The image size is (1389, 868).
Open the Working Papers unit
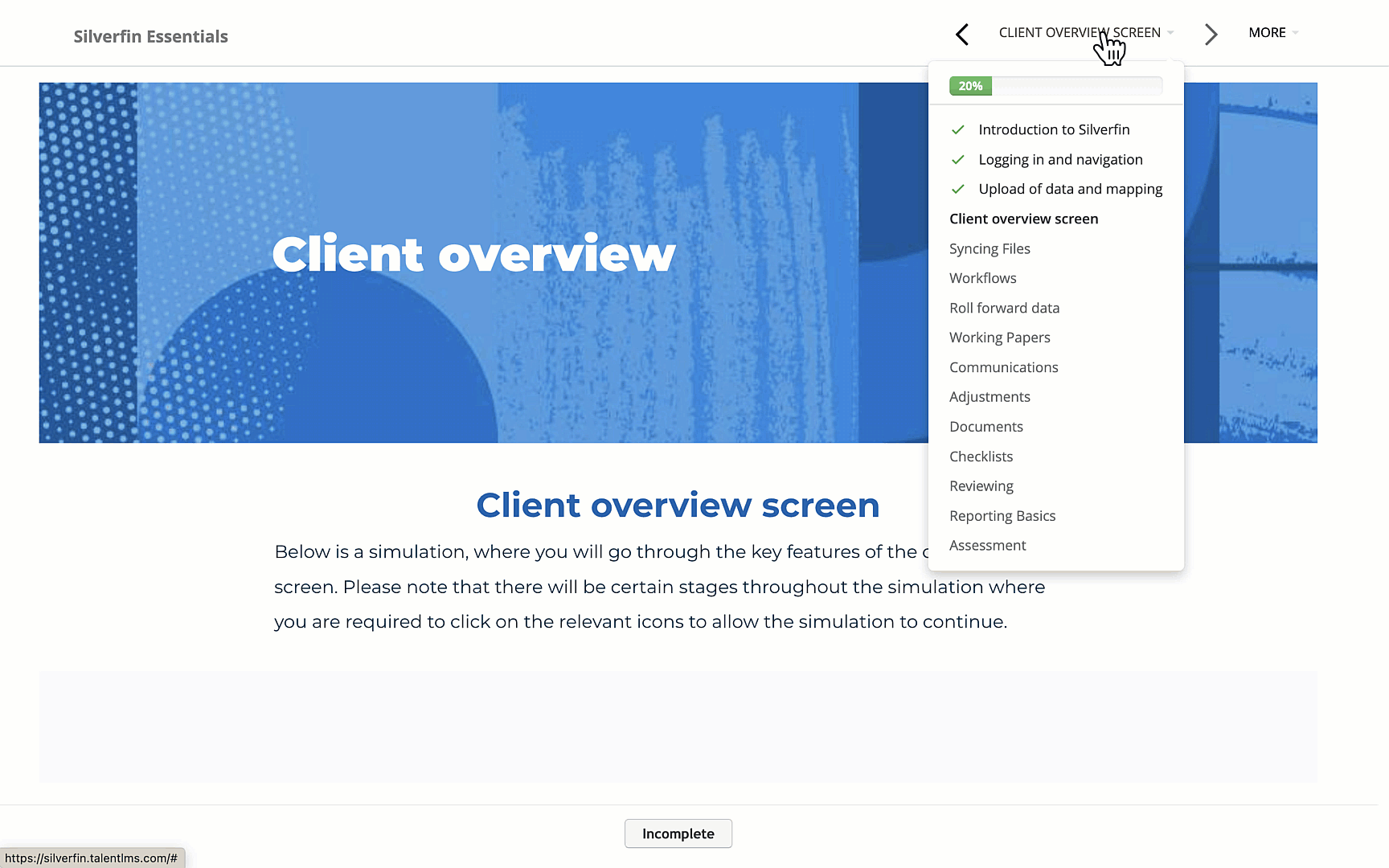click(999, 338)
